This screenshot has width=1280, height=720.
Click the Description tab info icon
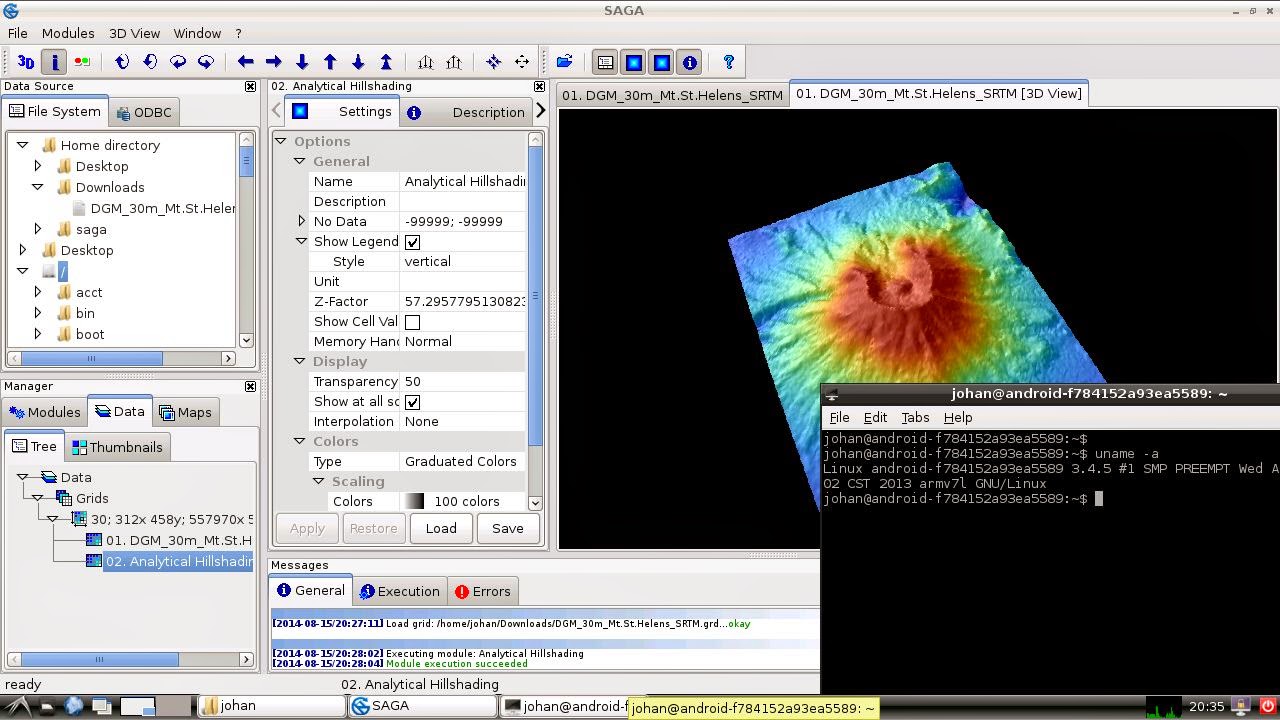click(x=414, y=112)
